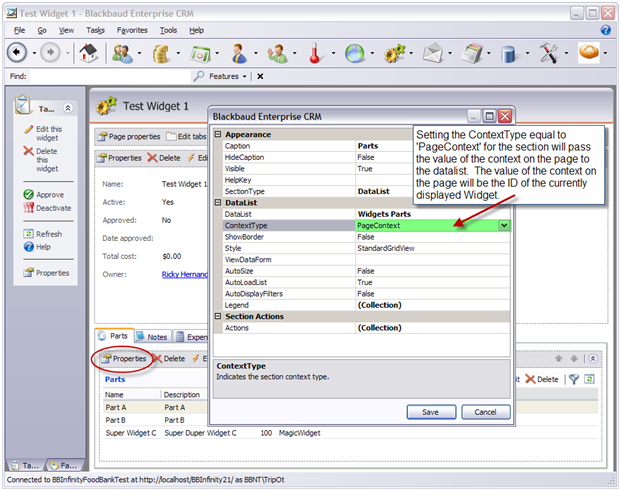621x491 pixels.
Task: Go to the Home house icon
Action: tap(89, 53)
